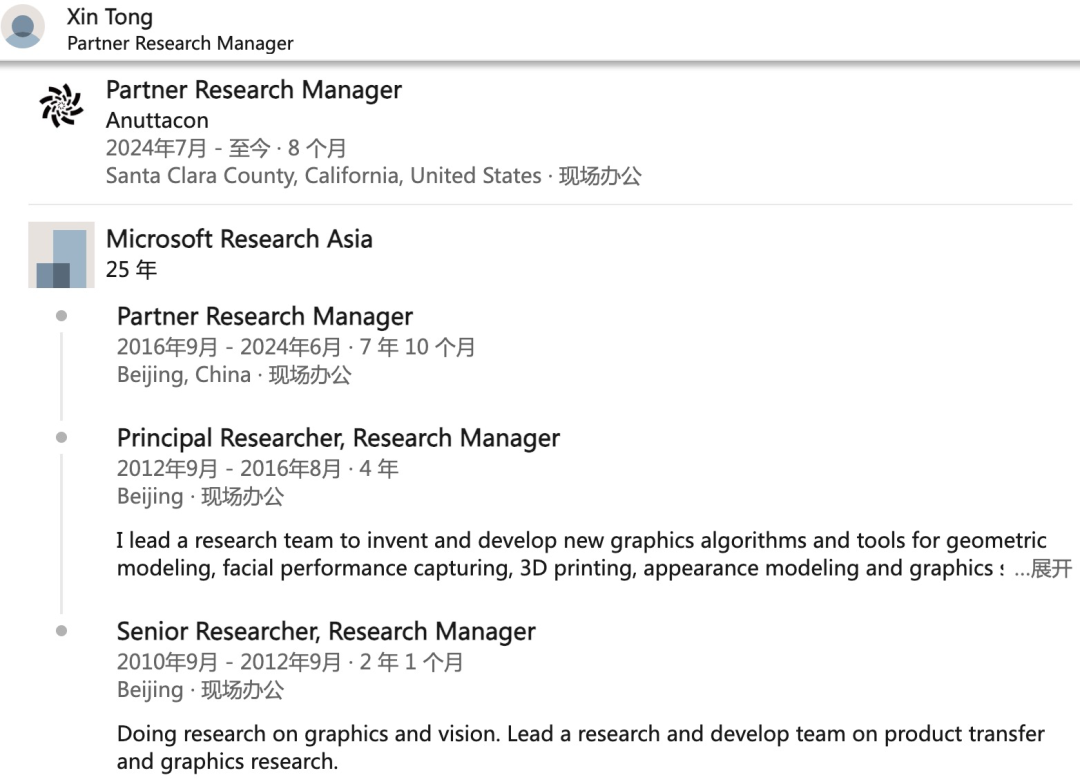This screenshot has width=1080, height=782.
Task: Select the Xin Tong name in the header
Action: pos(110,17)
